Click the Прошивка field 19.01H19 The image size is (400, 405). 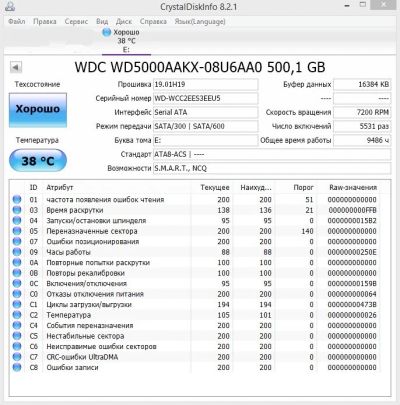pos(205,85)
